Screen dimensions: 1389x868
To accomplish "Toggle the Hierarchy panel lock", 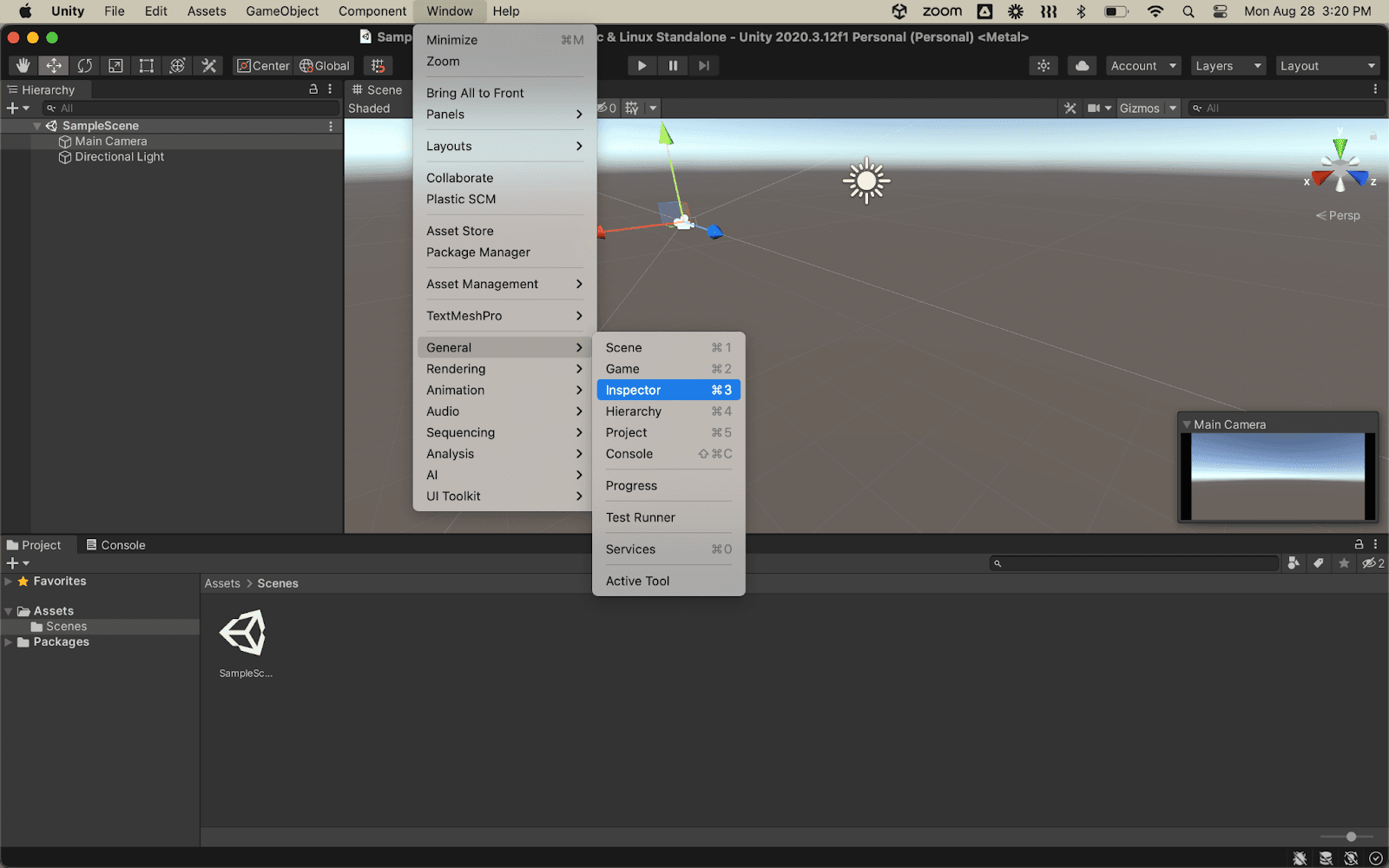I will 313,89.
